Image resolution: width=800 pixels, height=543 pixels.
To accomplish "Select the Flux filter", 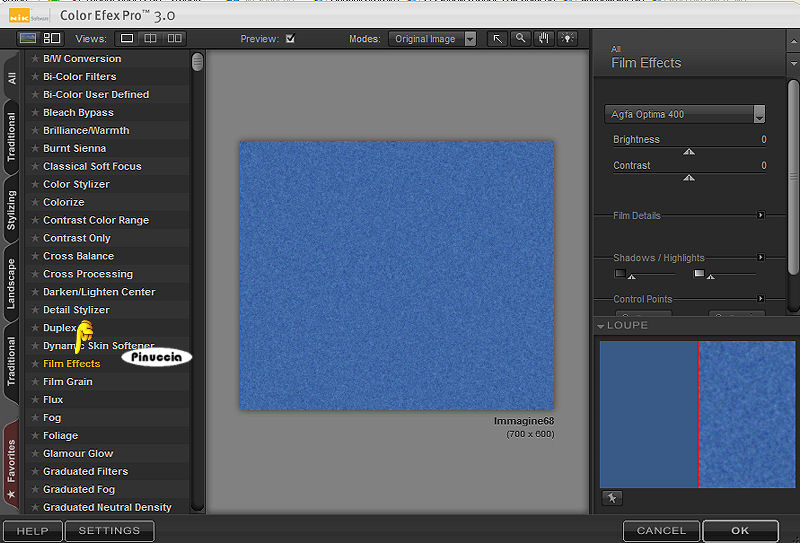I will 53,400.
